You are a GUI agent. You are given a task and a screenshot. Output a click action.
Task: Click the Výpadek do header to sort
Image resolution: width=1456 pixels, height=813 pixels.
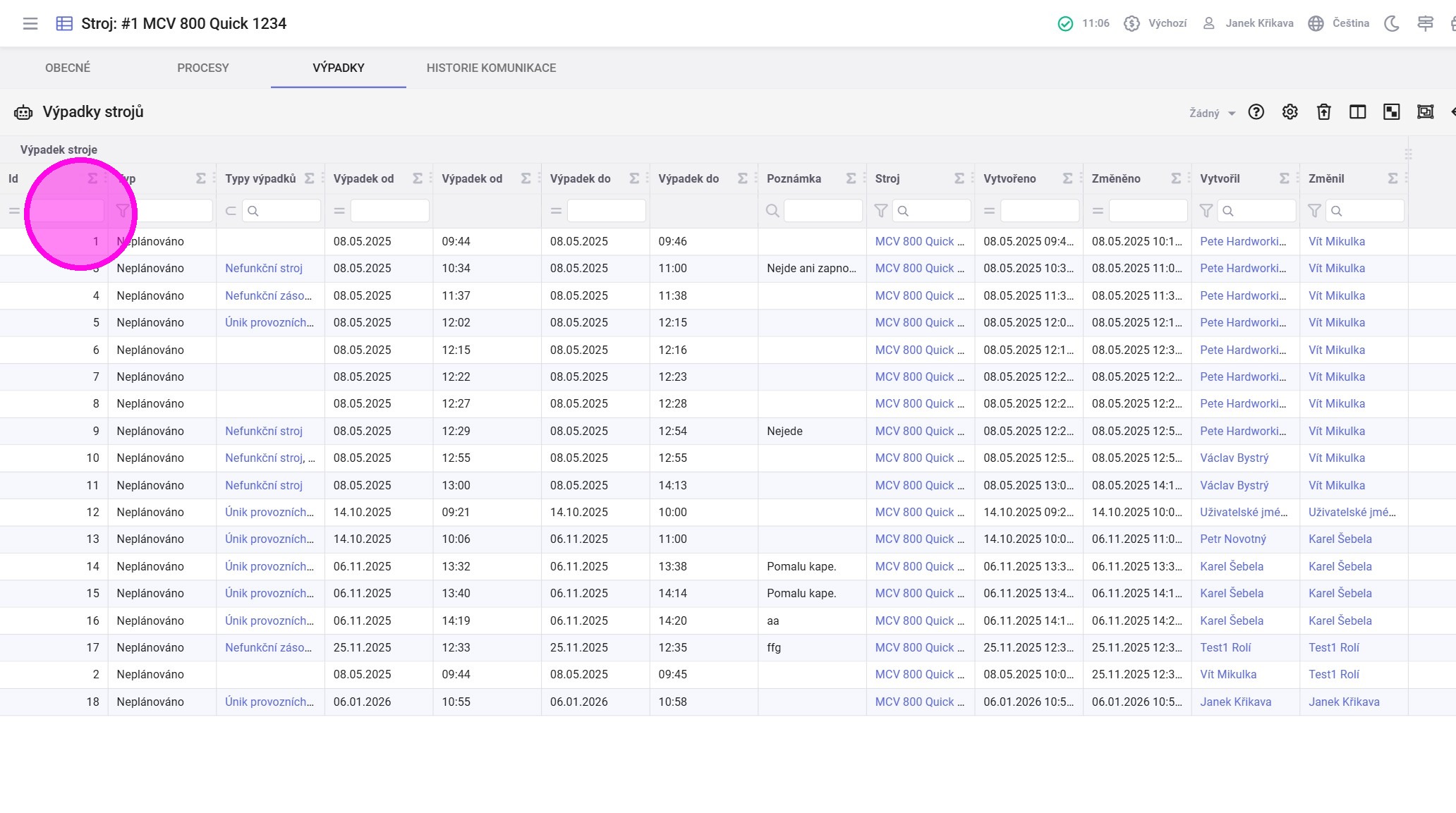tap(580, 178)
